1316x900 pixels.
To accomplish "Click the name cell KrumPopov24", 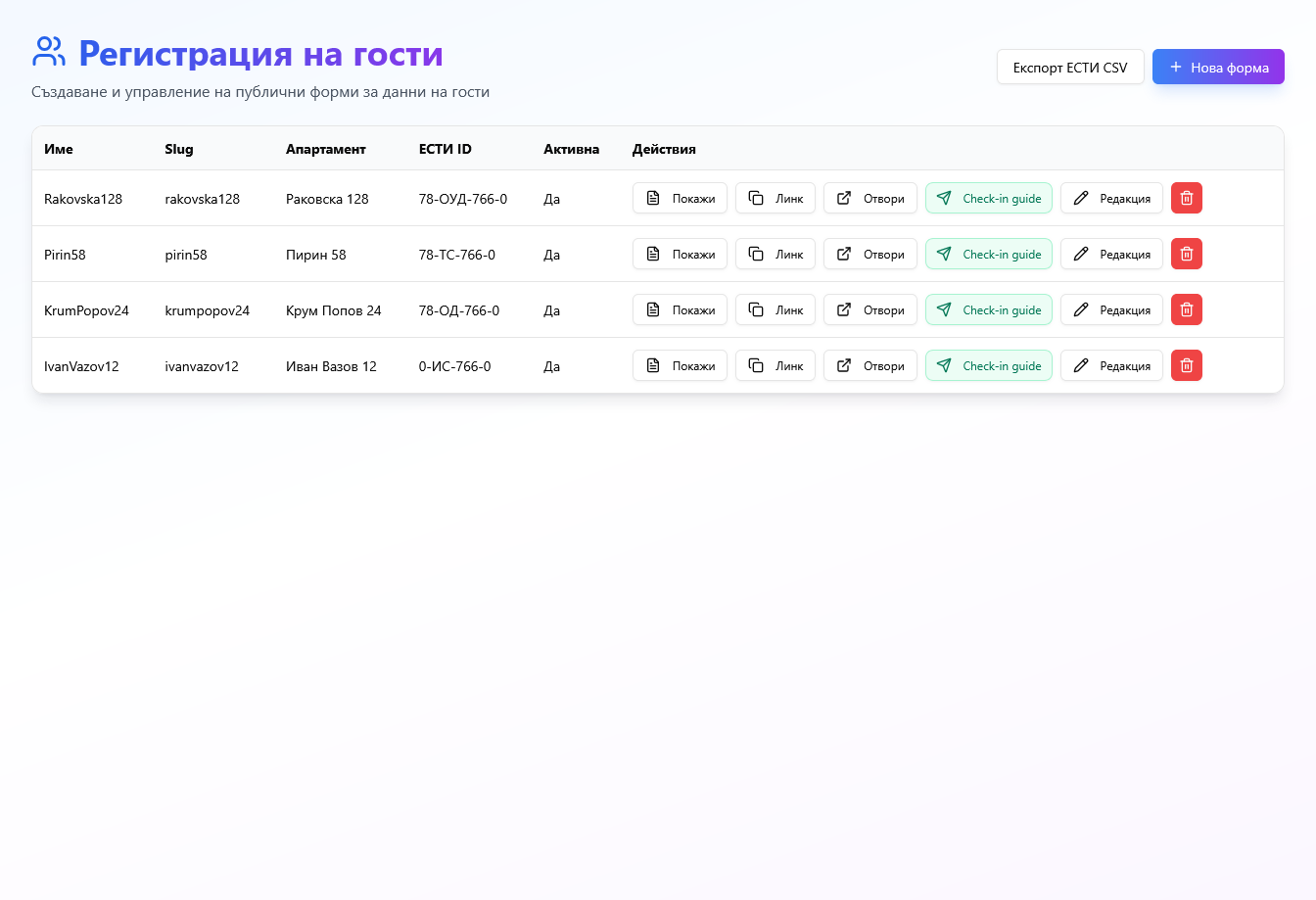I will [86, 310].
